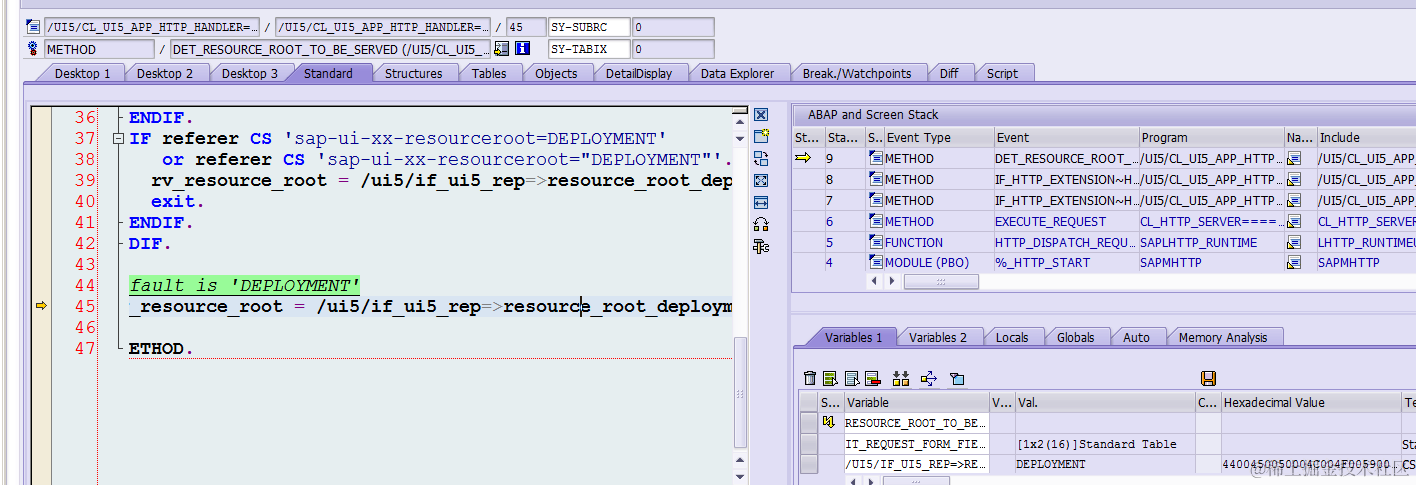Click the SY-TABIX field
The width and height of the screenshot is (1416, 485).
[589, 49]
